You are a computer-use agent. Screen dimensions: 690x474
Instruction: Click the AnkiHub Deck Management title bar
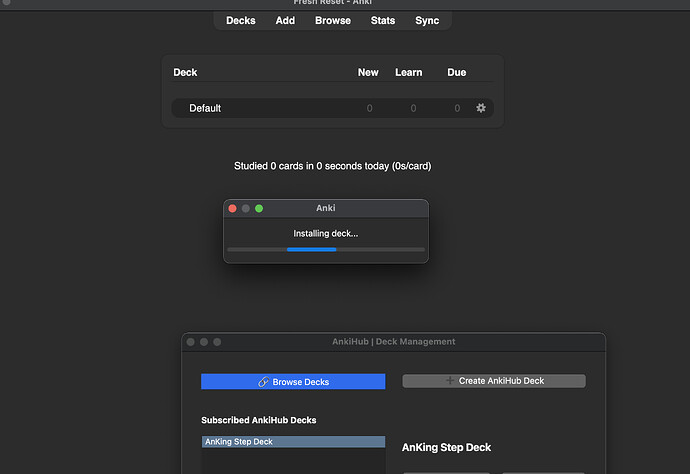pyautogui.click(x=393, y=342)
